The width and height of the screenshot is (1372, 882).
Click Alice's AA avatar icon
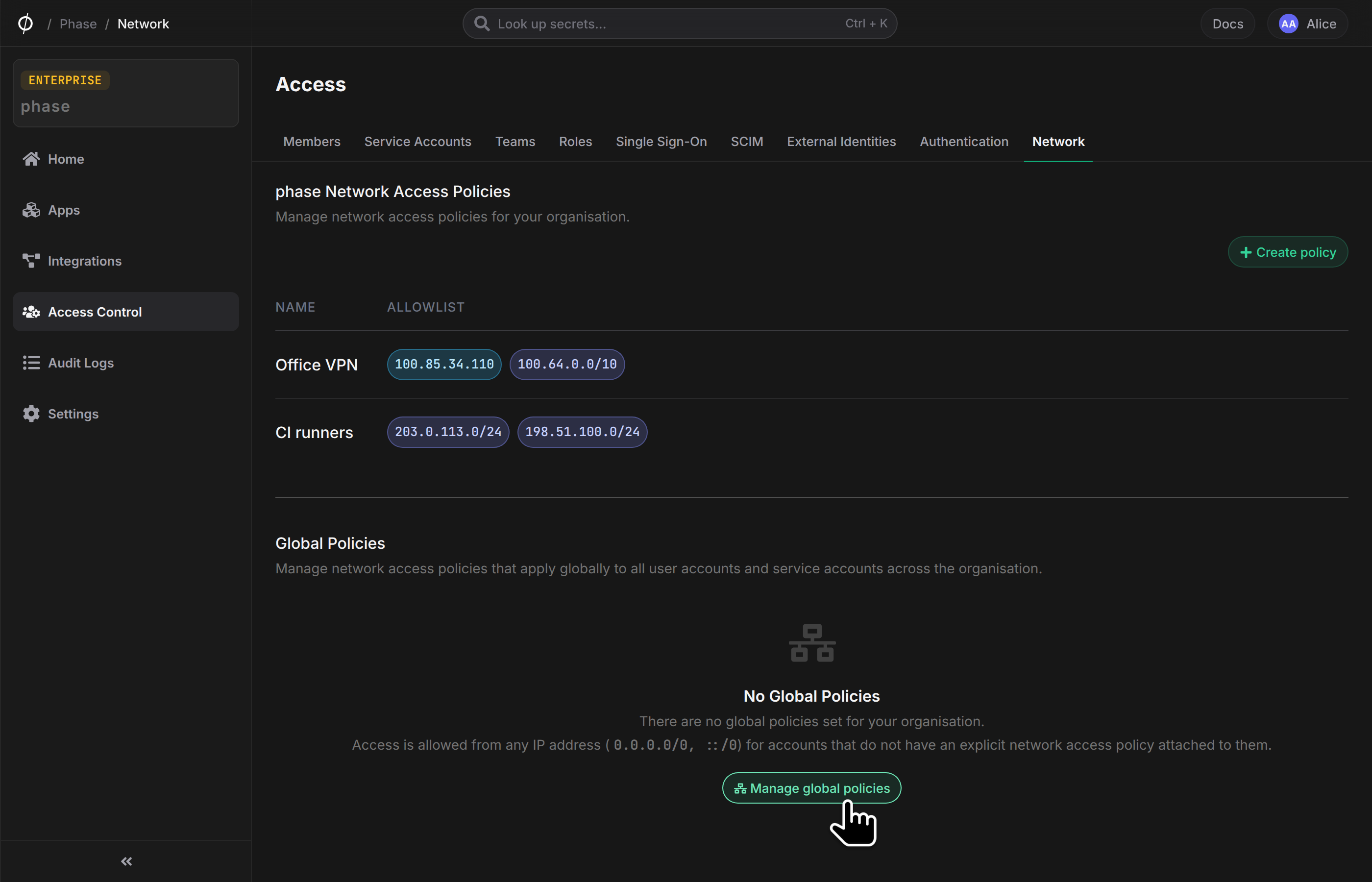click(1288, 24)
